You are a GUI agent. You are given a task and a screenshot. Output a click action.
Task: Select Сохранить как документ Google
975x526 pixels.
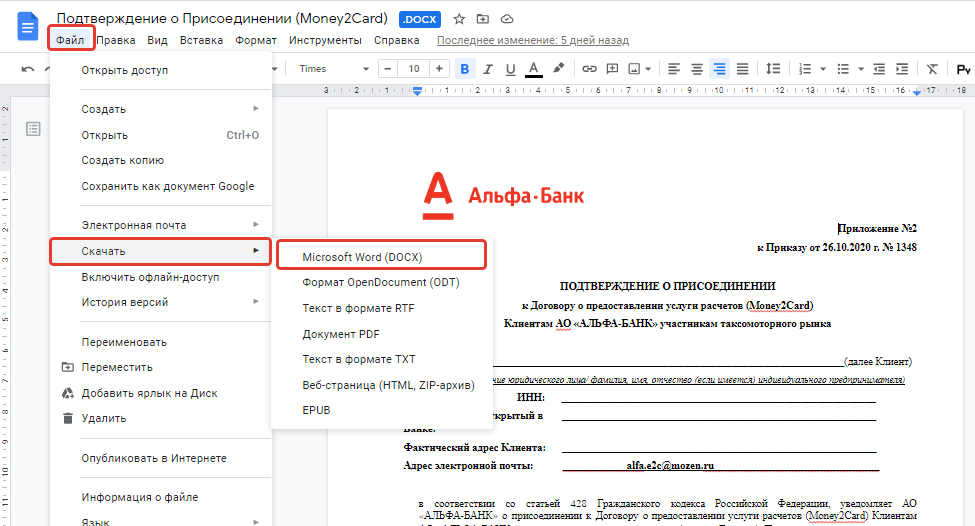click(160, 186)
